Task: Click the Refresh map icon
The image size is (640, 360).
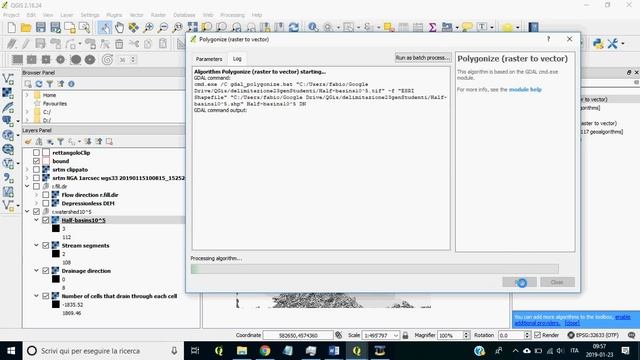Action: [293, 27]
